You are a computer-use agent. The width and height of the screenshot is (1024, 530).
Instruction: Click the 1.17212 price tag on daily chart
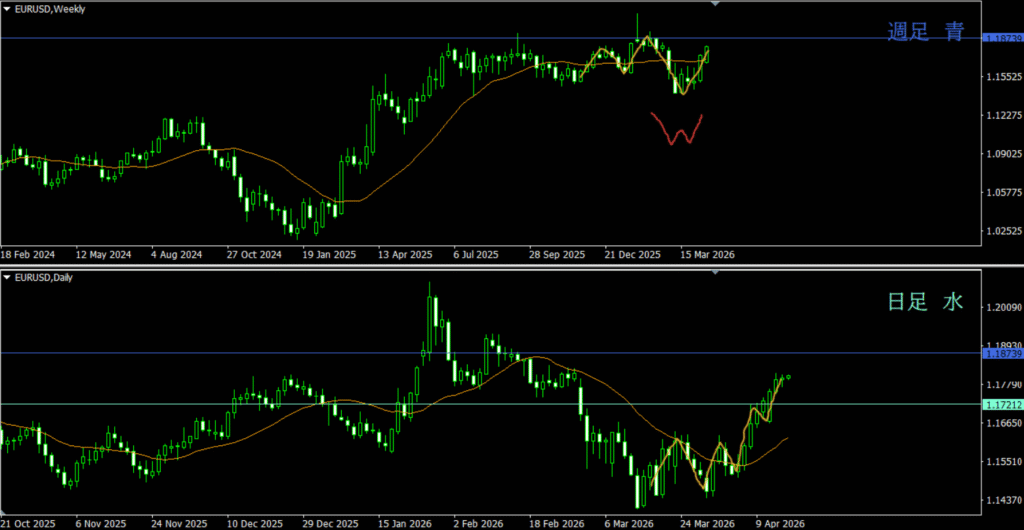pos(1003,405)
